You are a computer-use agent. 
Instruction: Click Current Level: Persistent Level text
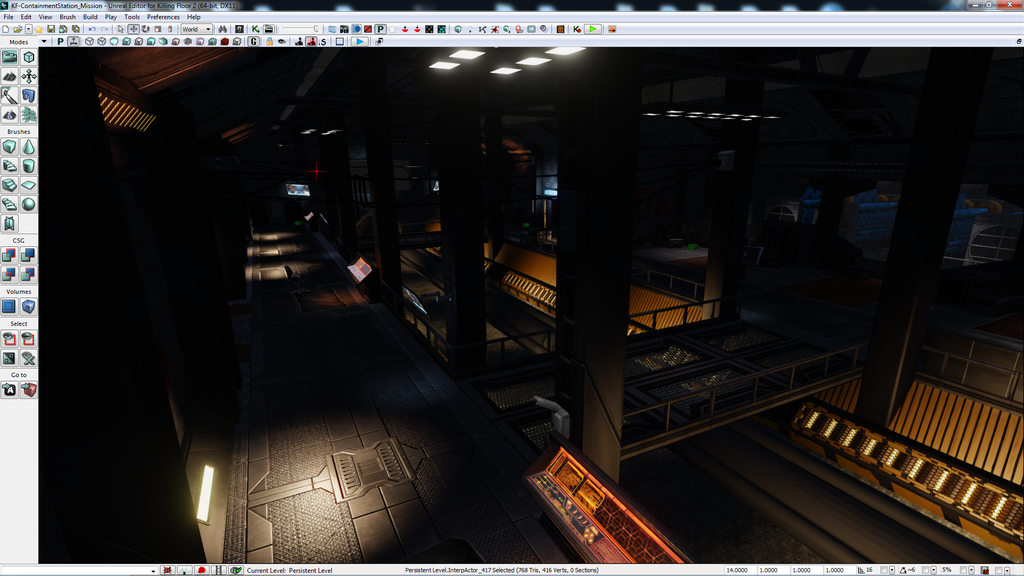(289, 570)
